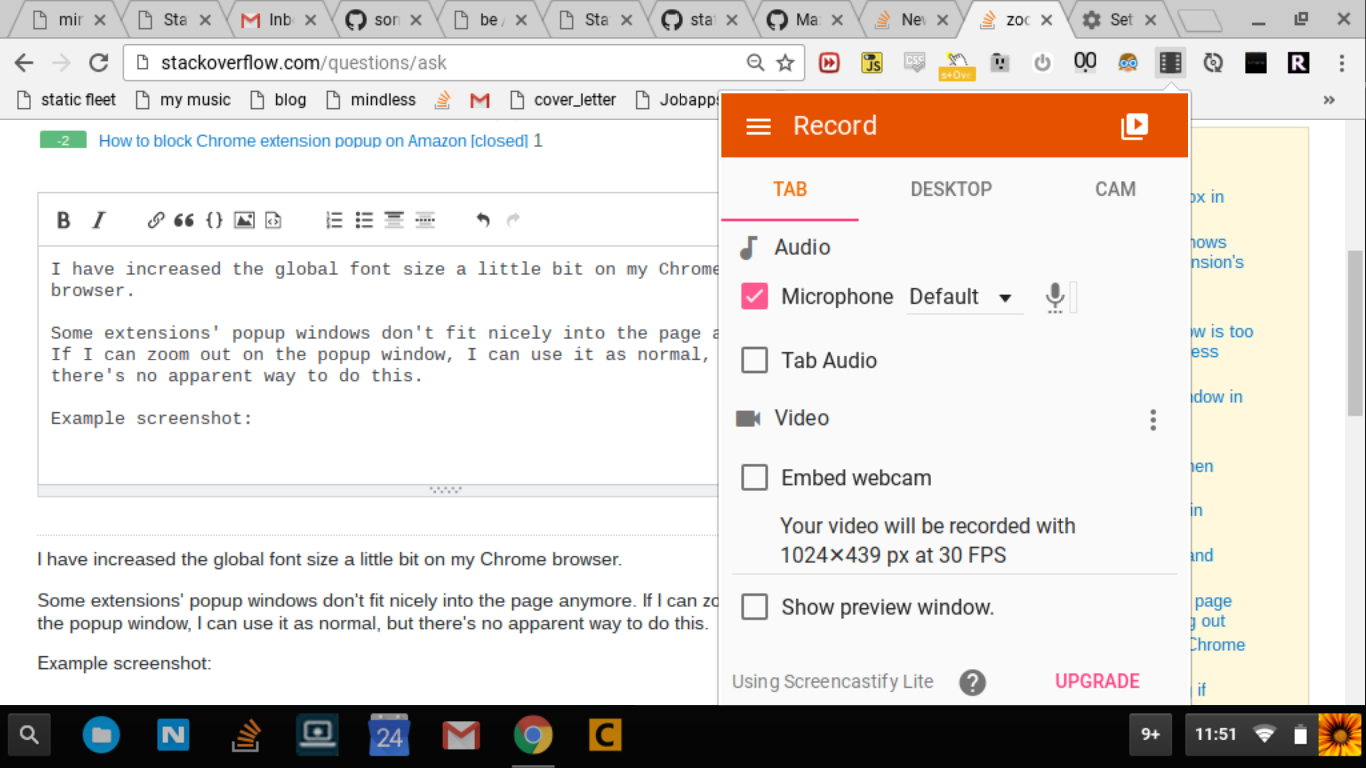Open the Microphone Default dropdown
Screen dimensions: 1366x768
pyautogui.click(x=961, y=297)
